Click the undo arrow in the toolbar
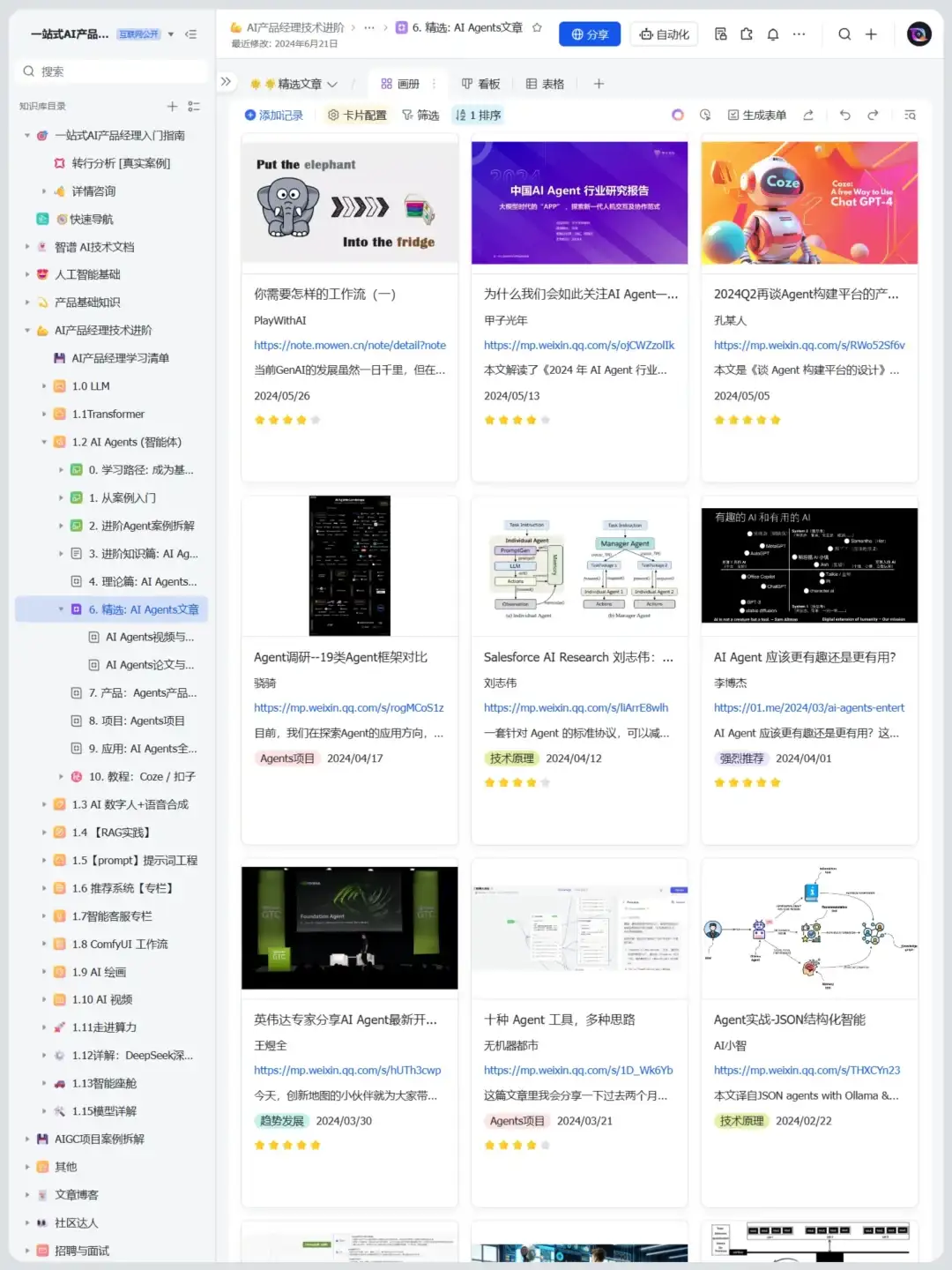Screen dimensions: 952x1270 pyautogui.click(x=844, y=116)
